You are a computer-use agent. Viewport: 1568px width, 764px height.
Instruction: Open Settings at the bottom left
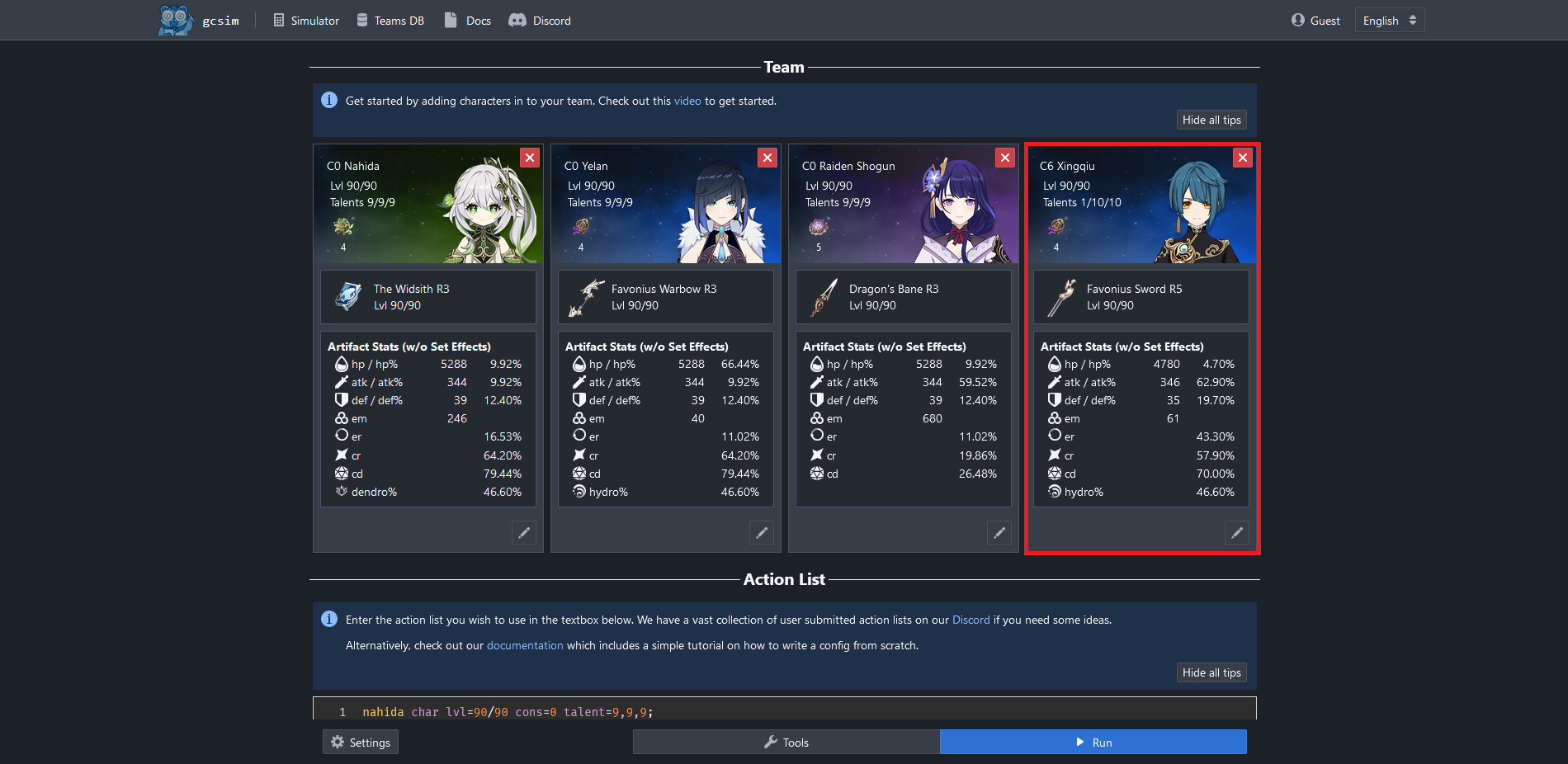click(361, 742)
